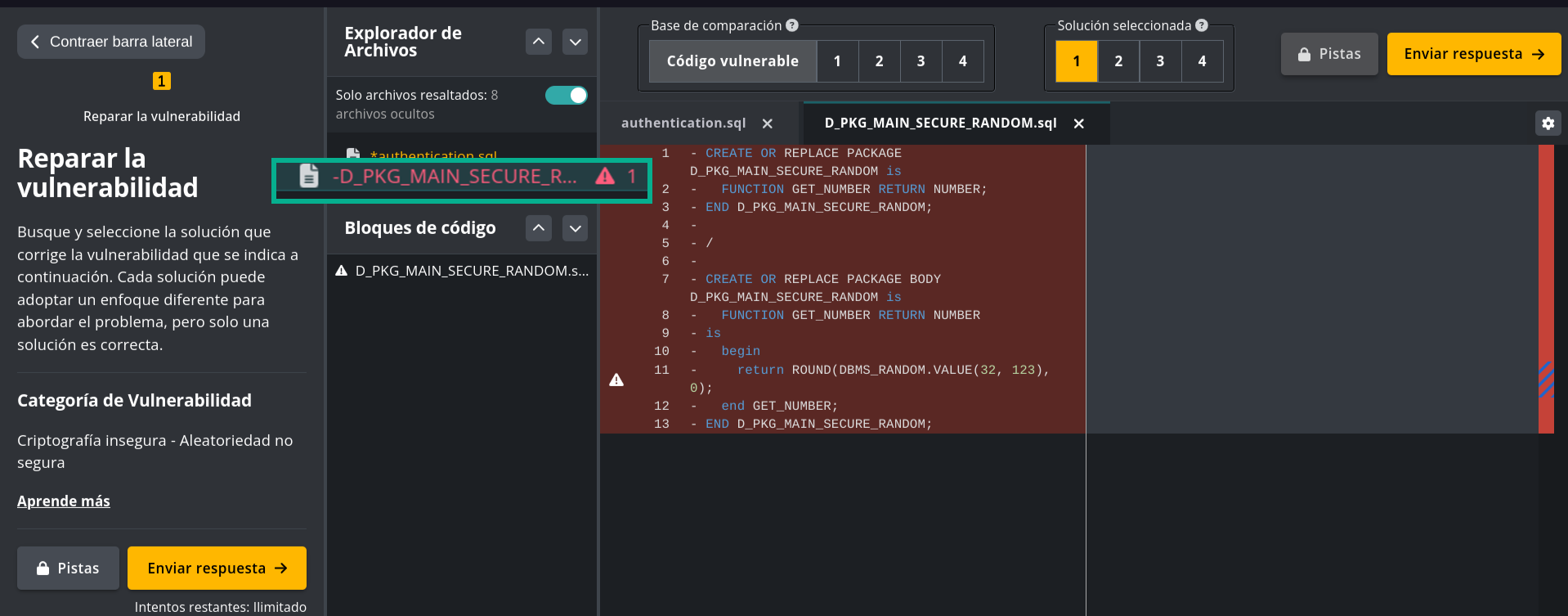This screenshot has height=616, width=1568.
Task: Collapse the sidebar with Contraer barra lateral
Action: click(111, 42)
